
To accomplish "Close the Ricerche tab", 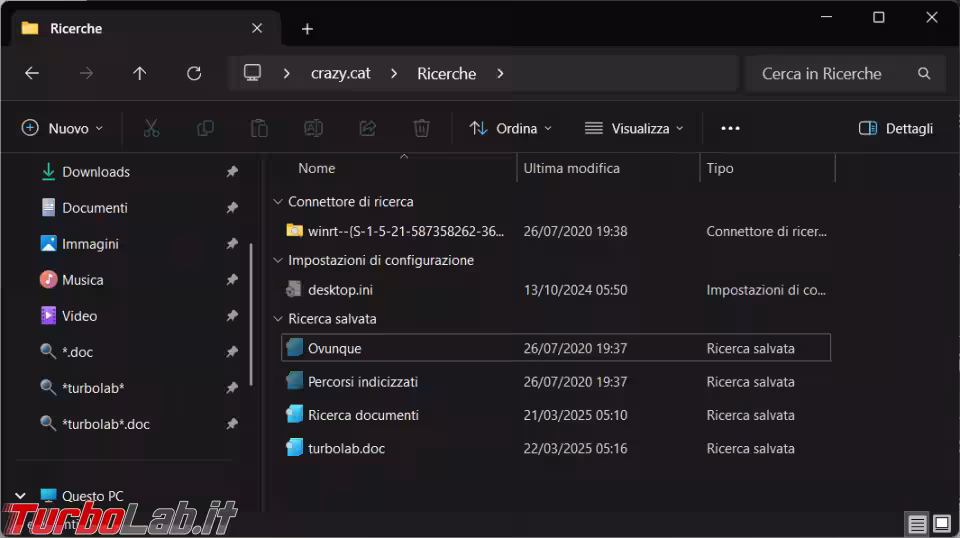I will (257, 28).
